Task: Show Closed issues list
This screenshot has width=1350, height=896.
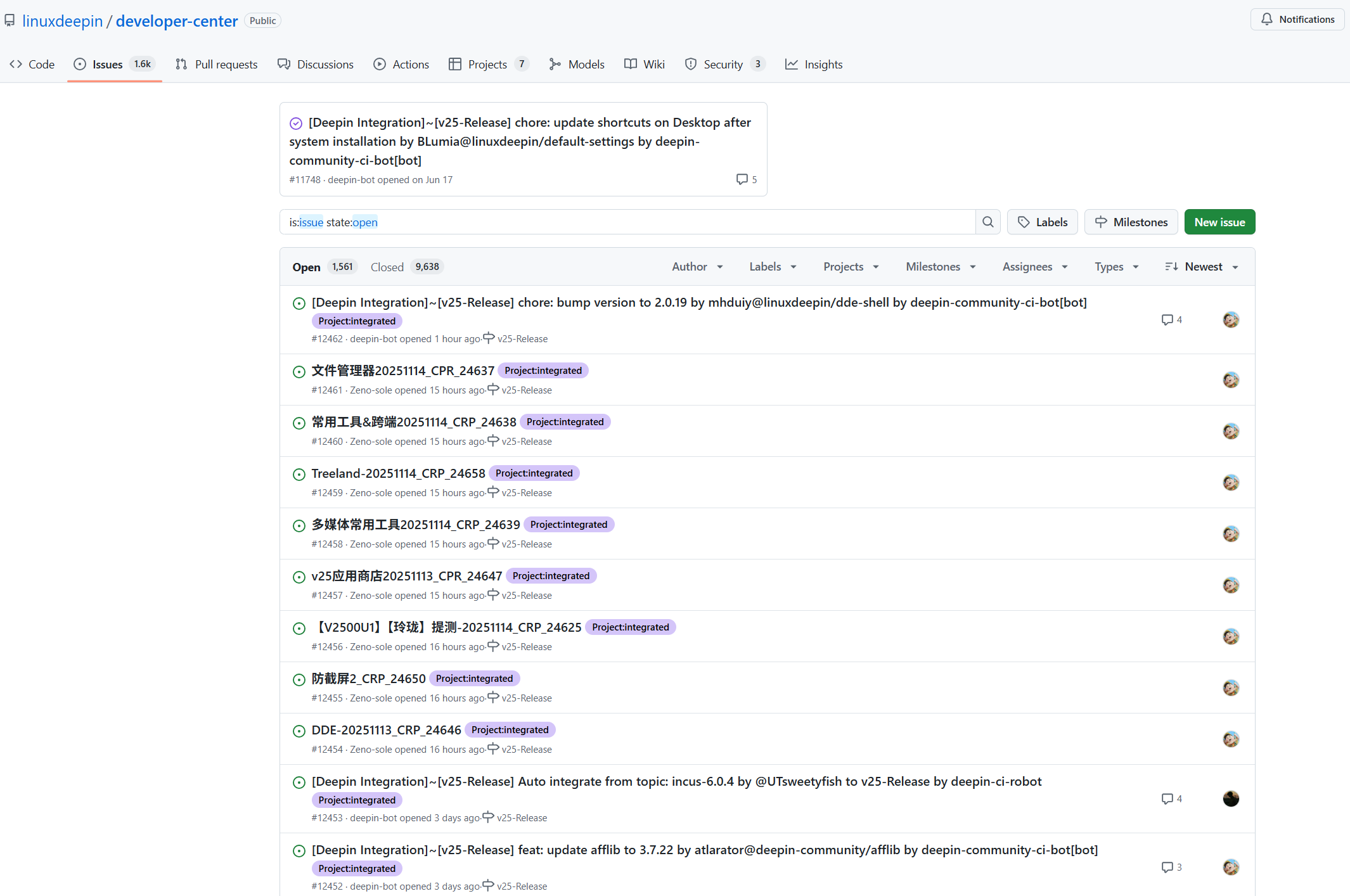Action: [x=407, y=267]
